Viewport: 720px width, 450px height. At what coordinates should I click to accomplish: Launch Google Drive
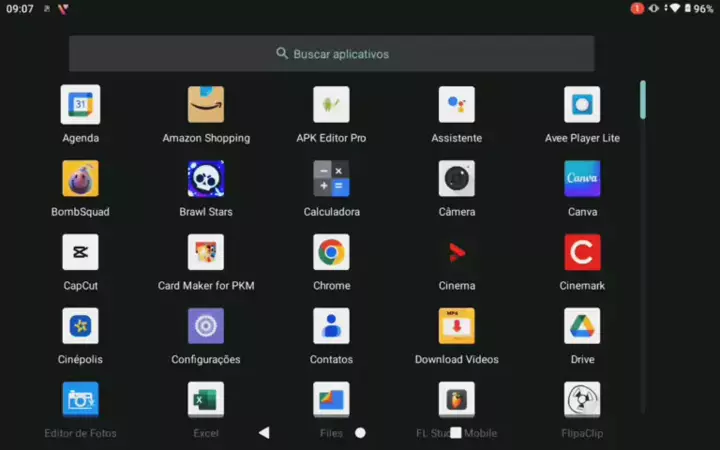[x=582, y=327]
